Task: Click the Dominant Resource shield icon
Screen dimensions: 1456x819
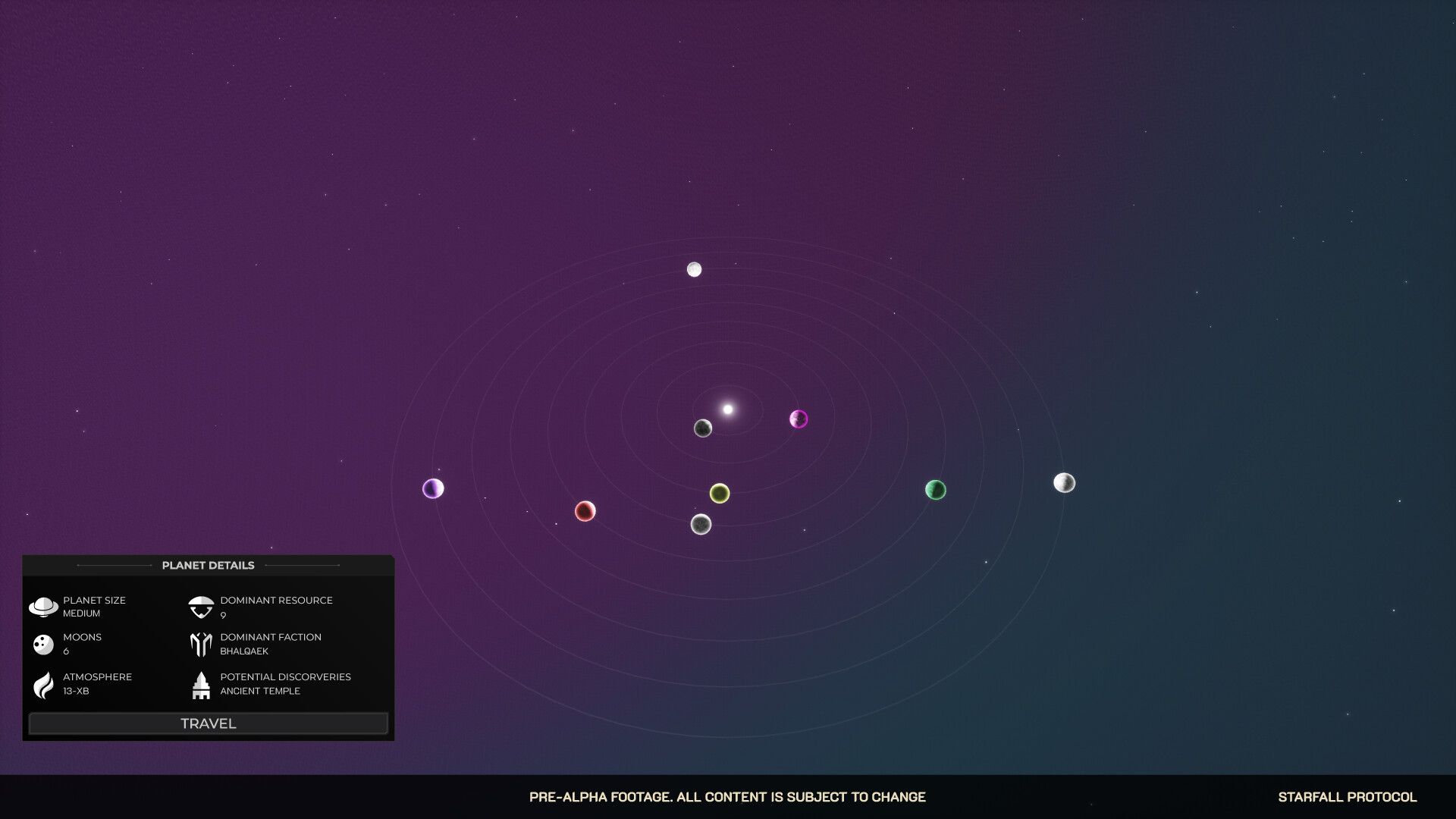Action: click(x=201, y=607)
